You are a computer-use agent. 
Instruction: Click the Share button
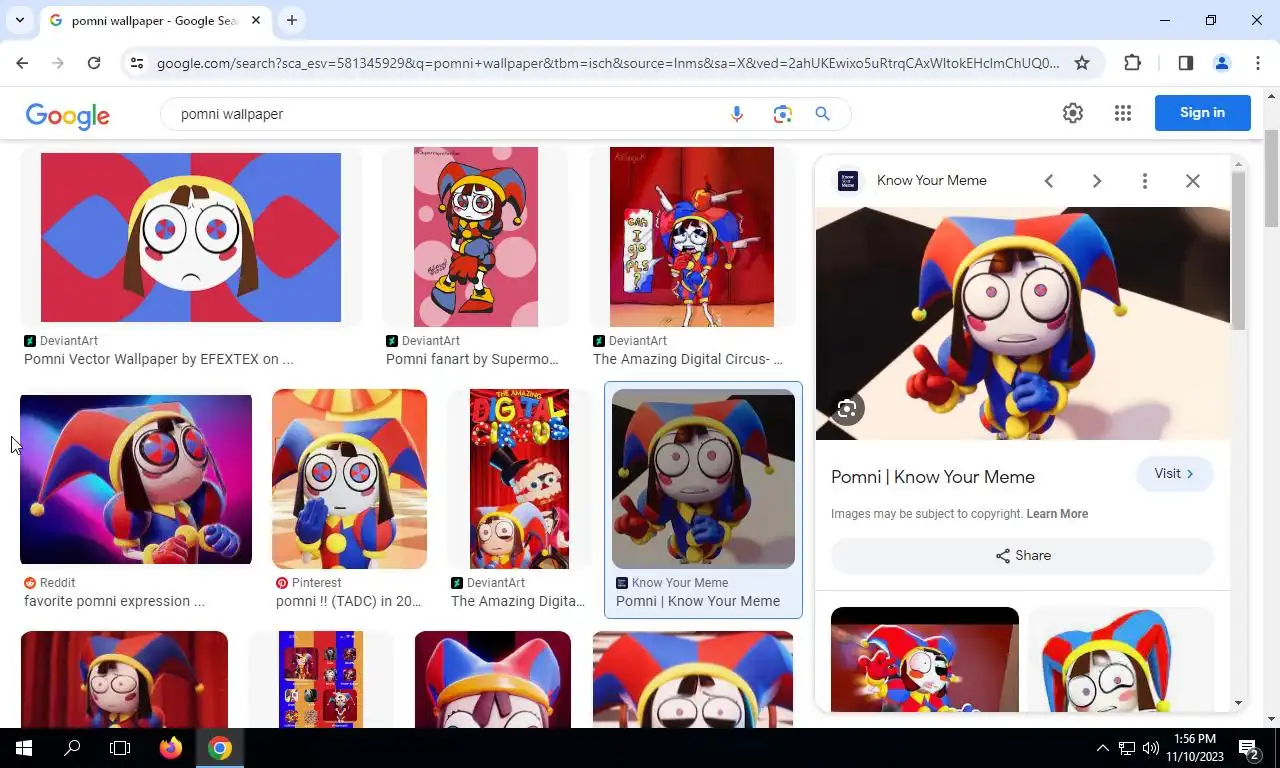point(1022,556)
